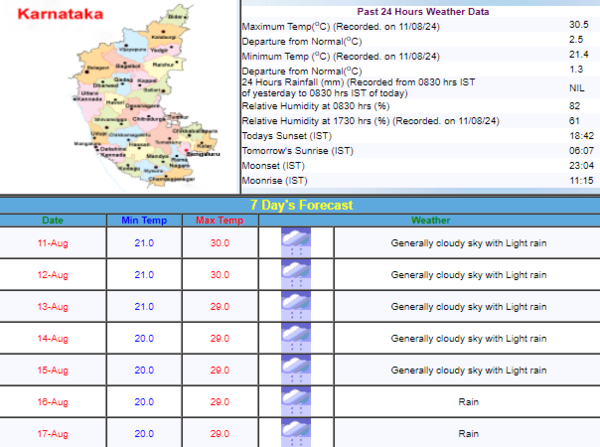Click the Weather column header
Screen dimensions: 600x447
point(429,220)
